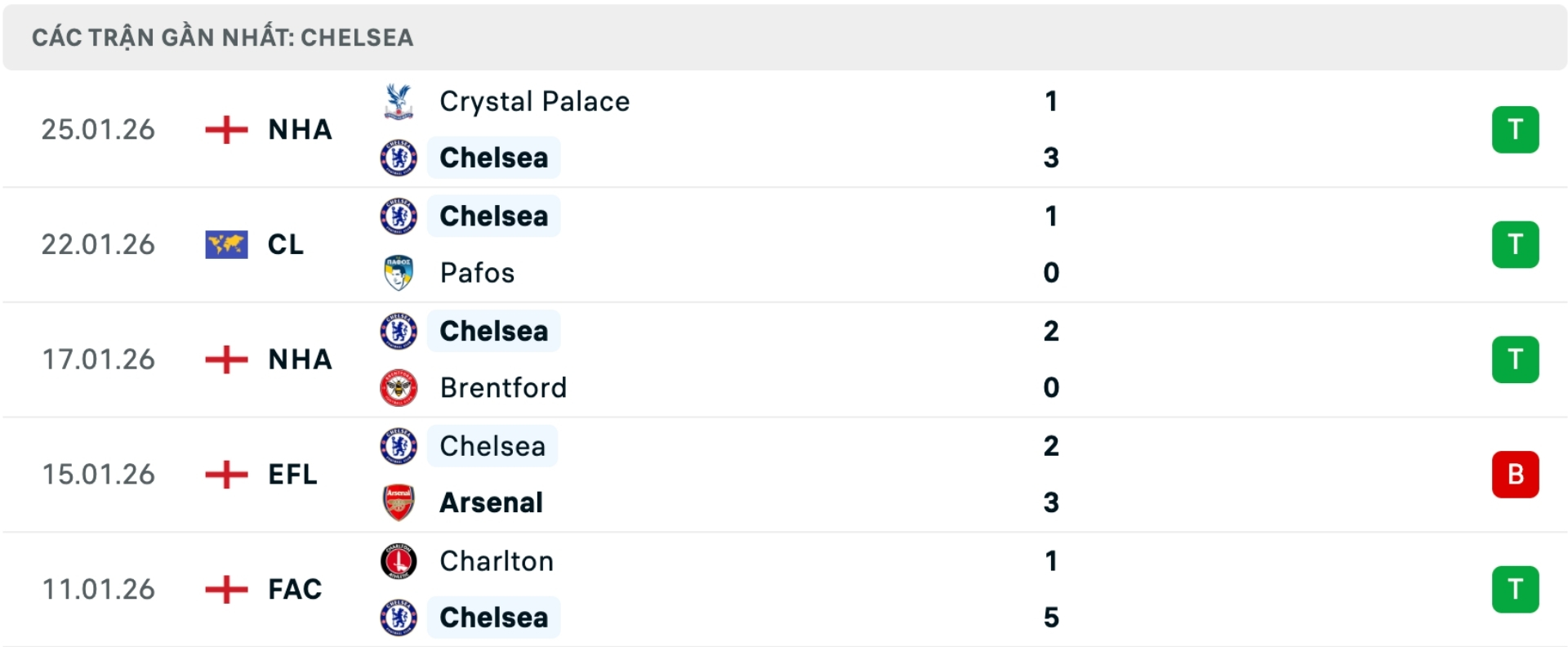This screenshot has width=1568, height=647.
Task: Open the Crystal Palace team page link
Action: [x=534, y=100]
